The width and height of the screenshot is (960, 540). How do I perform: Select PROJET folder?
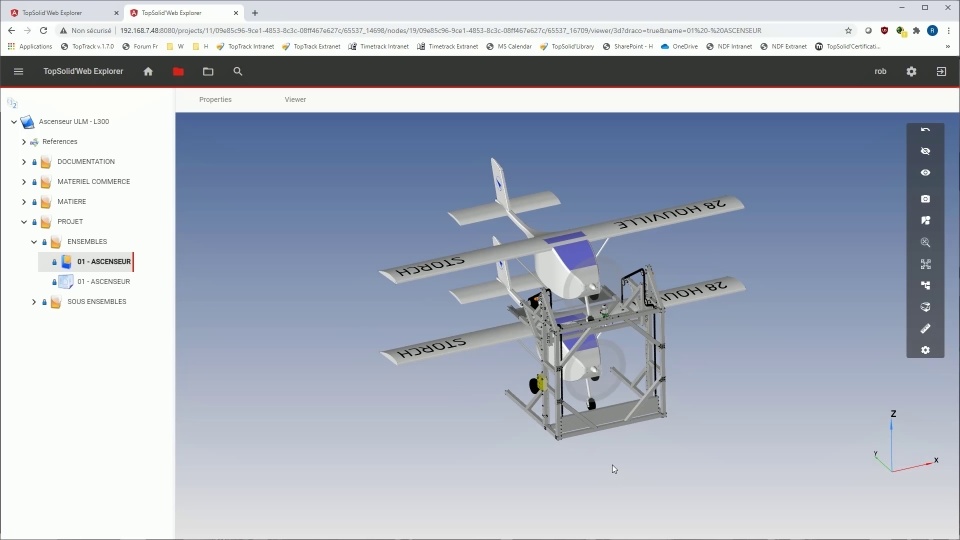coord(70,222)
